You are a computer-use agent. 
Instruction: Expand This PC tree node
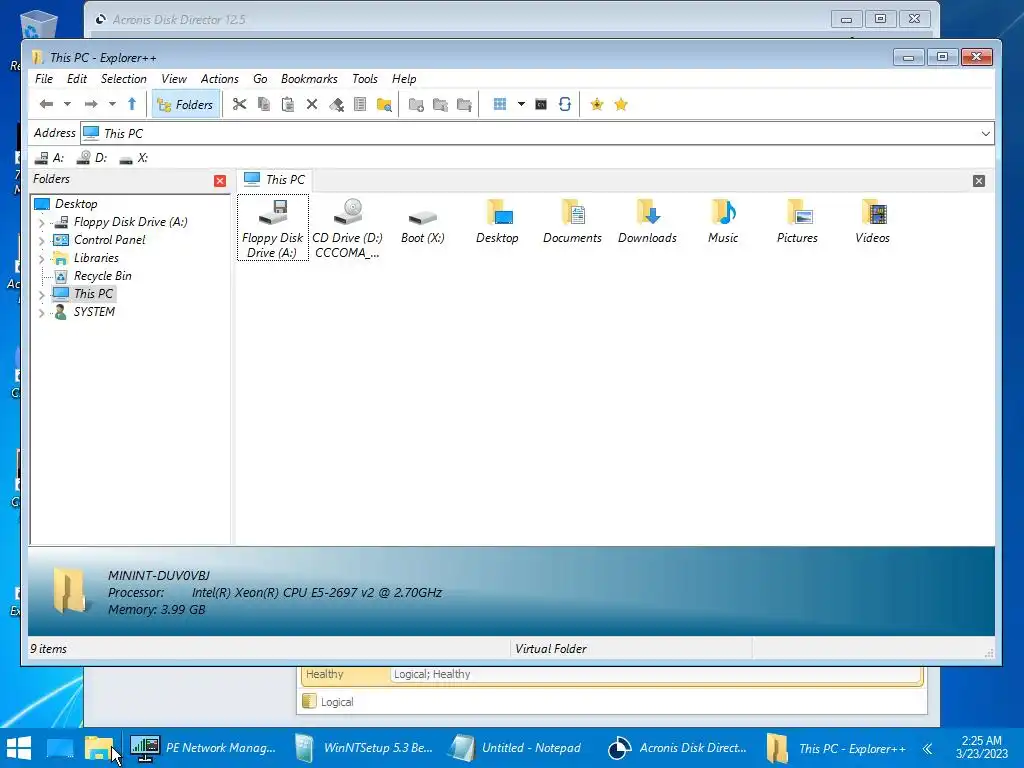[x=42, y=295]
